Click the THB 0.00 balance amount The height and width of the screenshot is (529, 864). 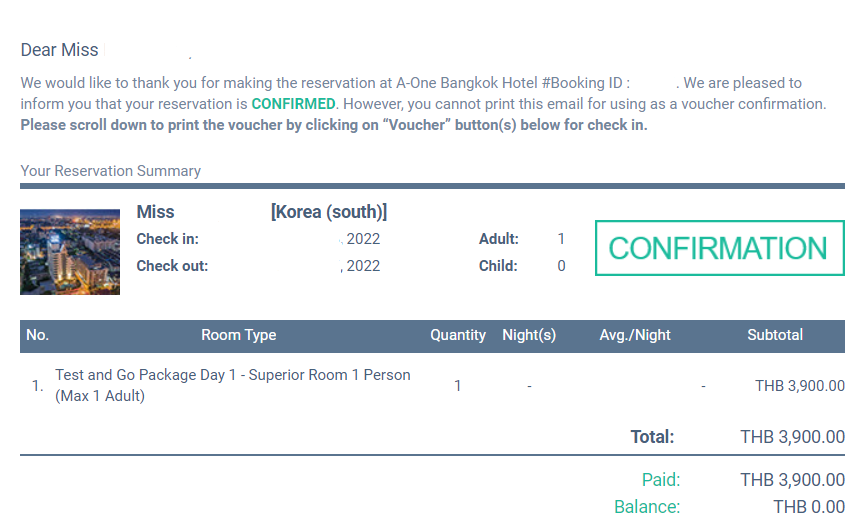tap(809, 507)
